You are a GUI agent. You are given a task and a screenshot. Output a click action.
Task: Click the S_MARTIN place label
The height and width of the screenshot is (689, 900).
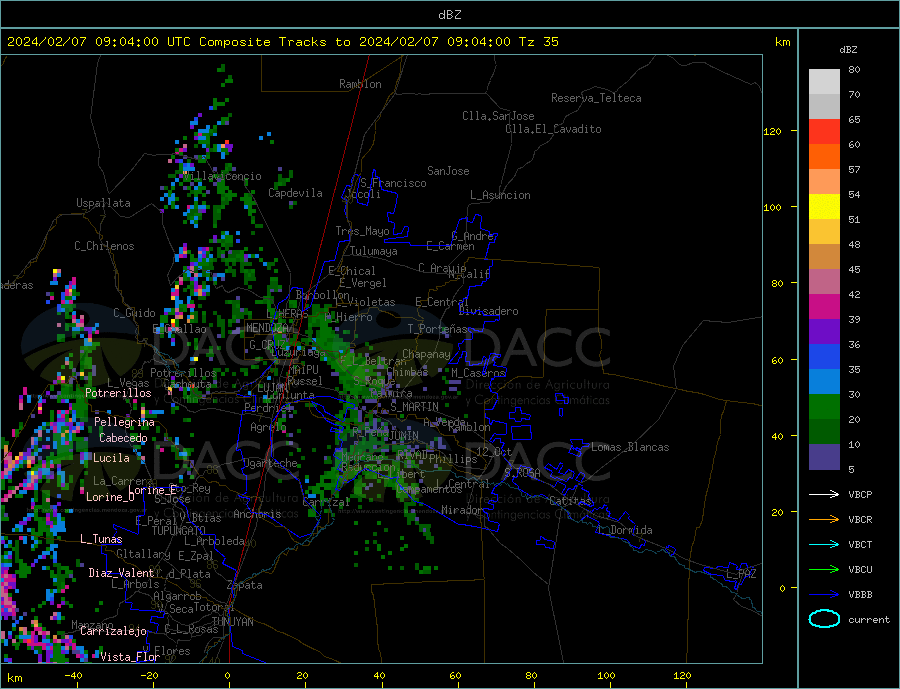[414, 407]
